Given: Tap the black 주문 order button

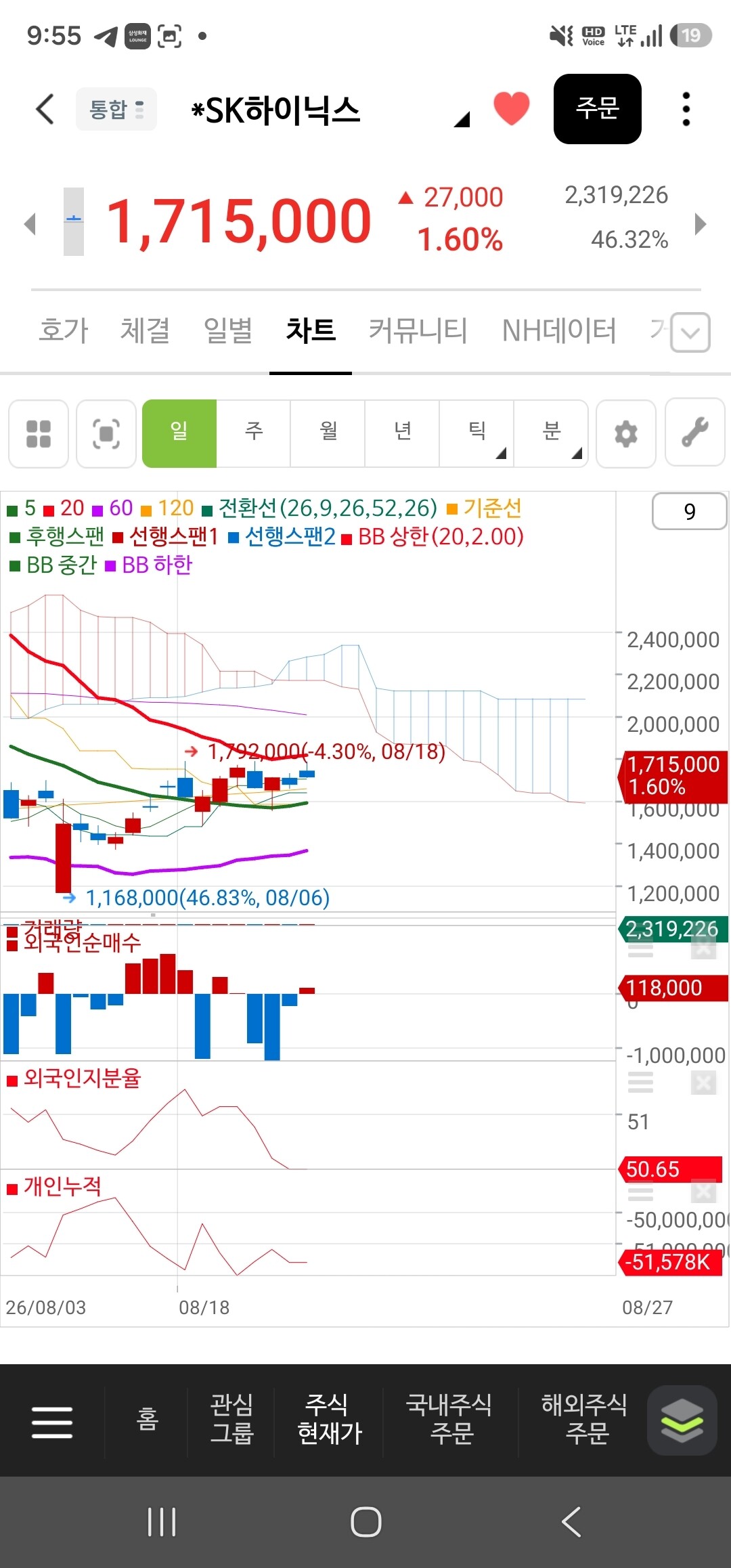Looking at the screenshot, I should 598,108.
